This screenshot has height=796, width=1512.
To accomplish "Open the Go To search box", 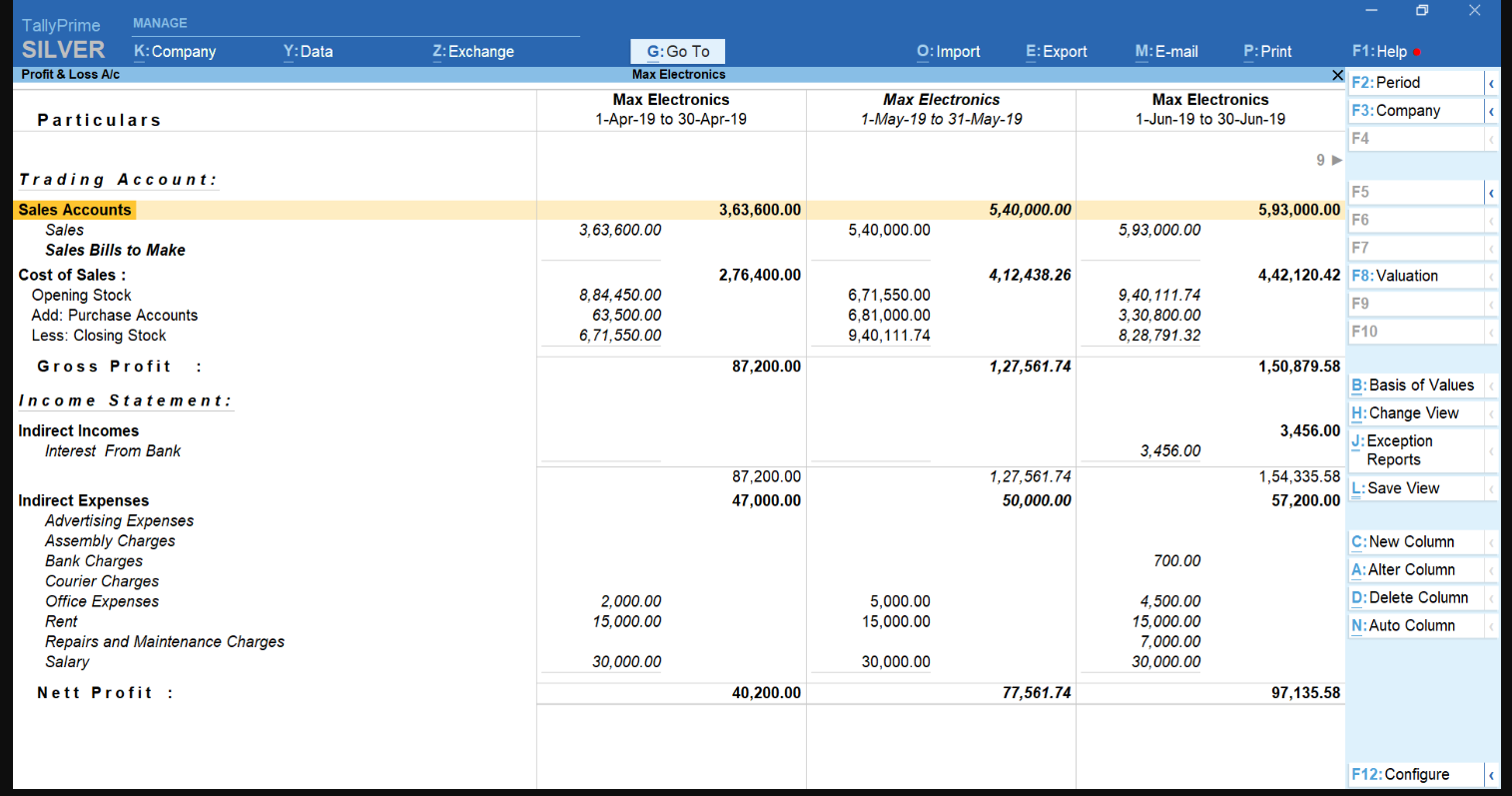I will point(678,52).
